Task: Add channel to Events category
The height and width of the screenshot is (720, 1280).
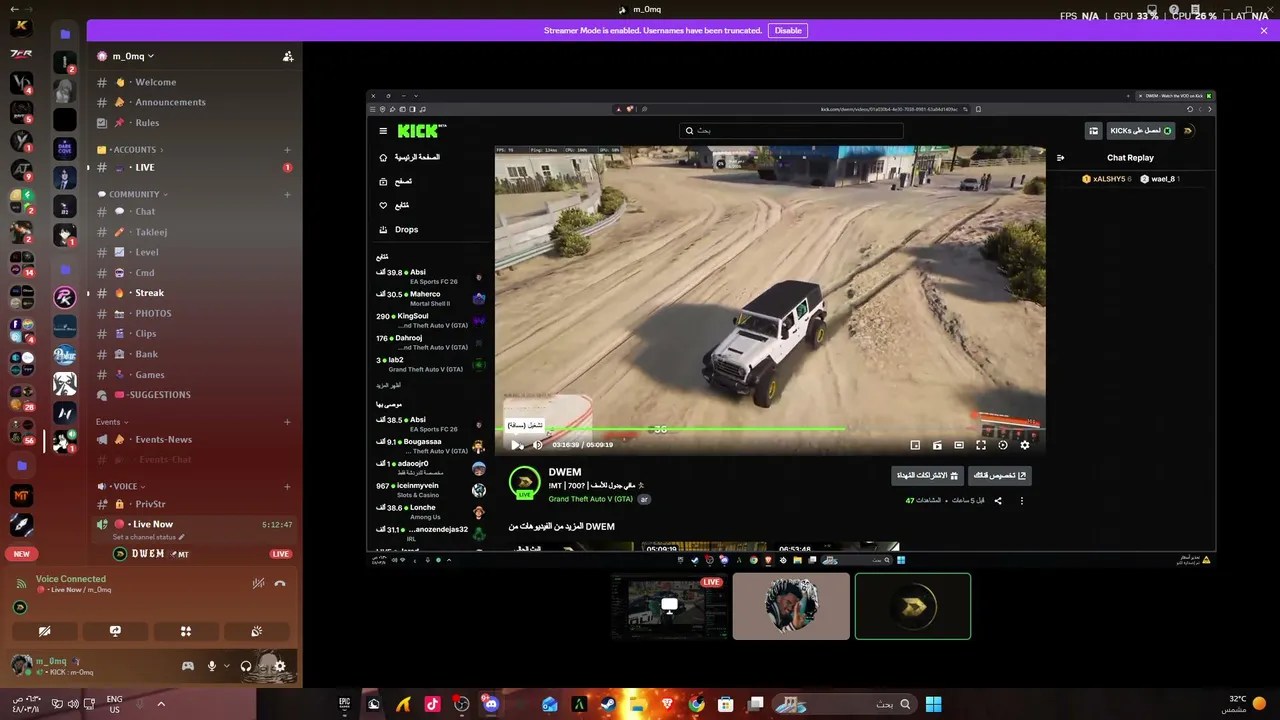Action: (x=287, y=422)
